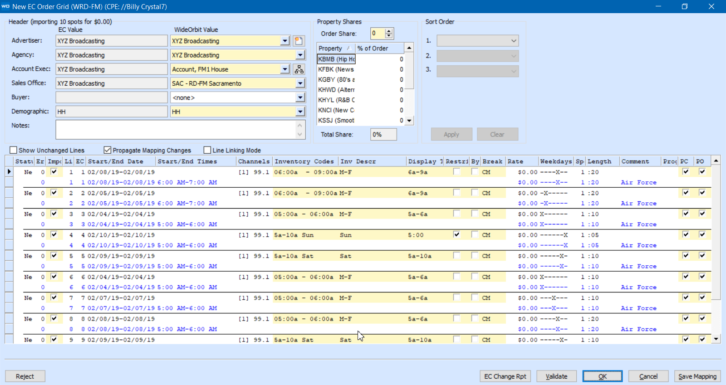Expand WideOrbit Advertiser dropdown

[x=285, y=41]
